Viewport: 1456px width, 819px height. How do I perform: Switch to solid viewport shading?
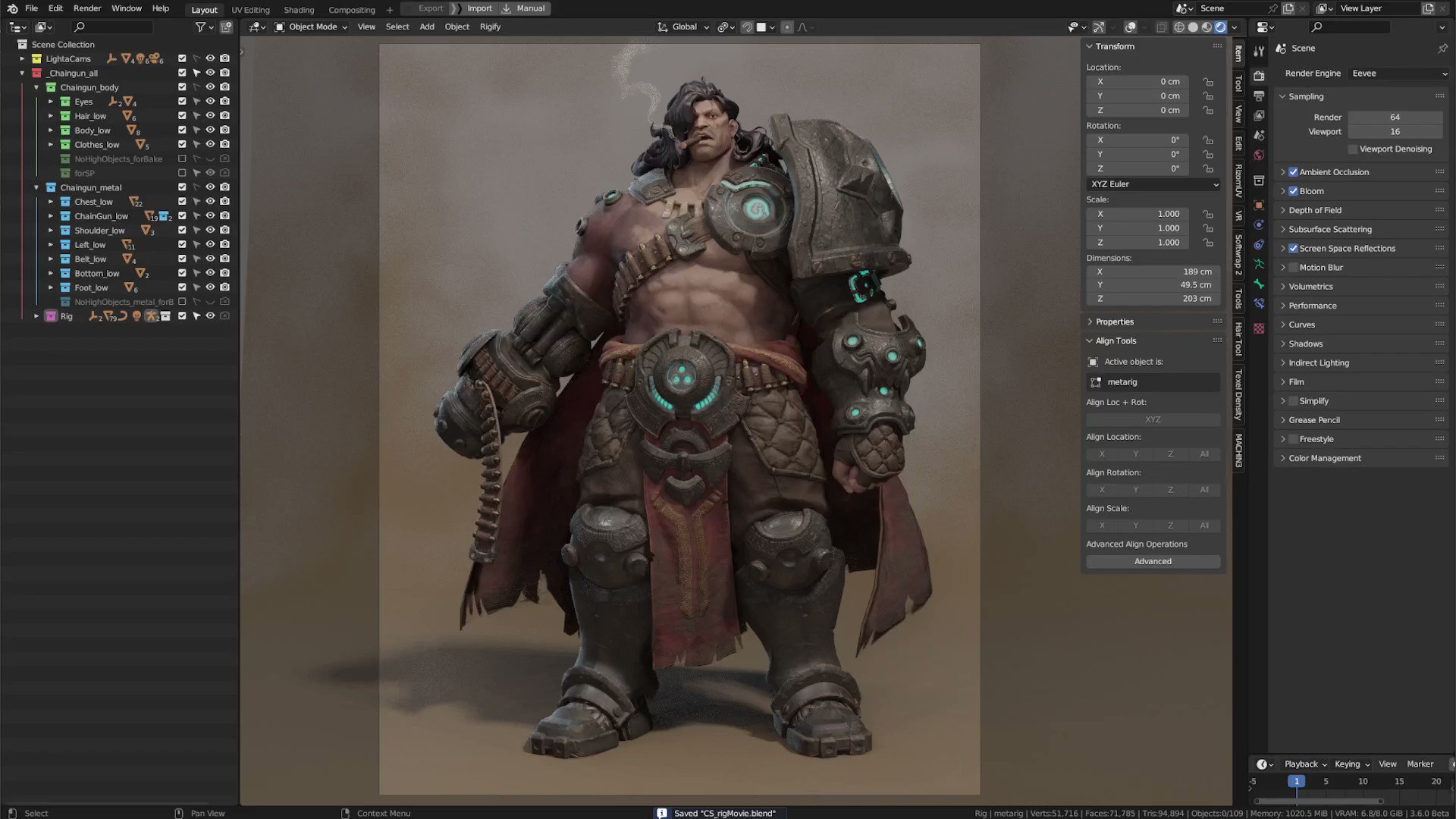1193,27
